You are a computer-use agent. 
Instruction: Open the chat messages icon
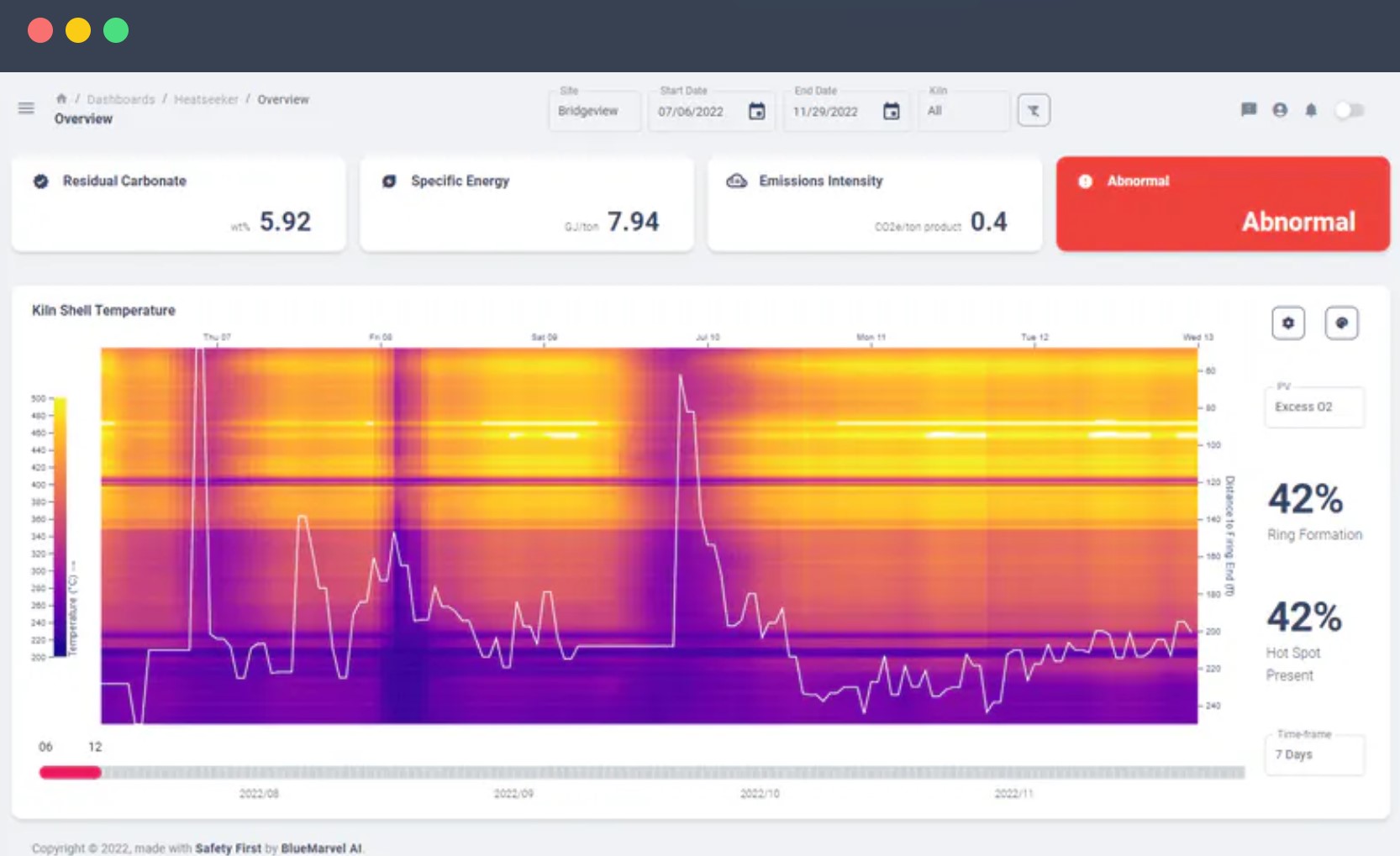pos(1248,110)
